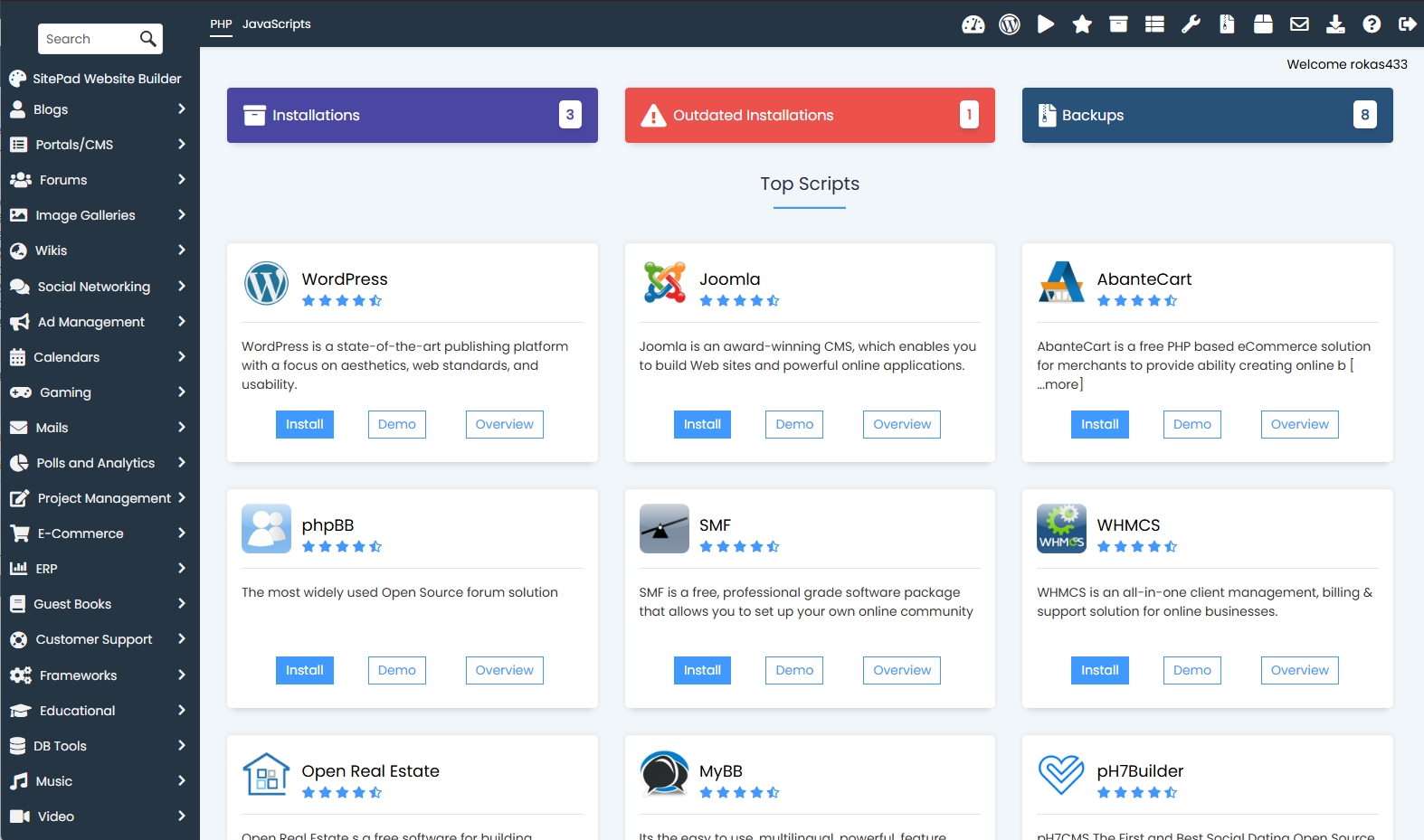This screenshot has height=840, width=1424.
Task: Click the AbanteCart logo icon
Action: pyautogui.click(x=1061, y=282)
